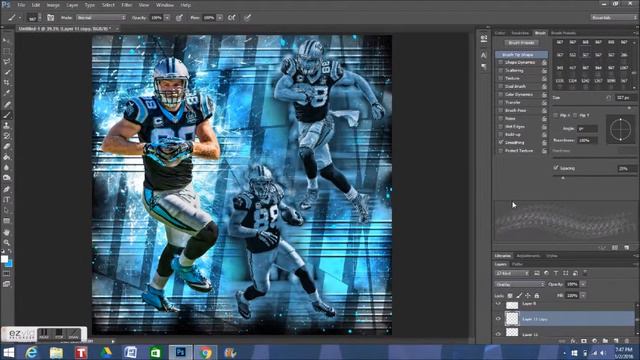Hide the selected Layer 11 copy

(498, 319)
